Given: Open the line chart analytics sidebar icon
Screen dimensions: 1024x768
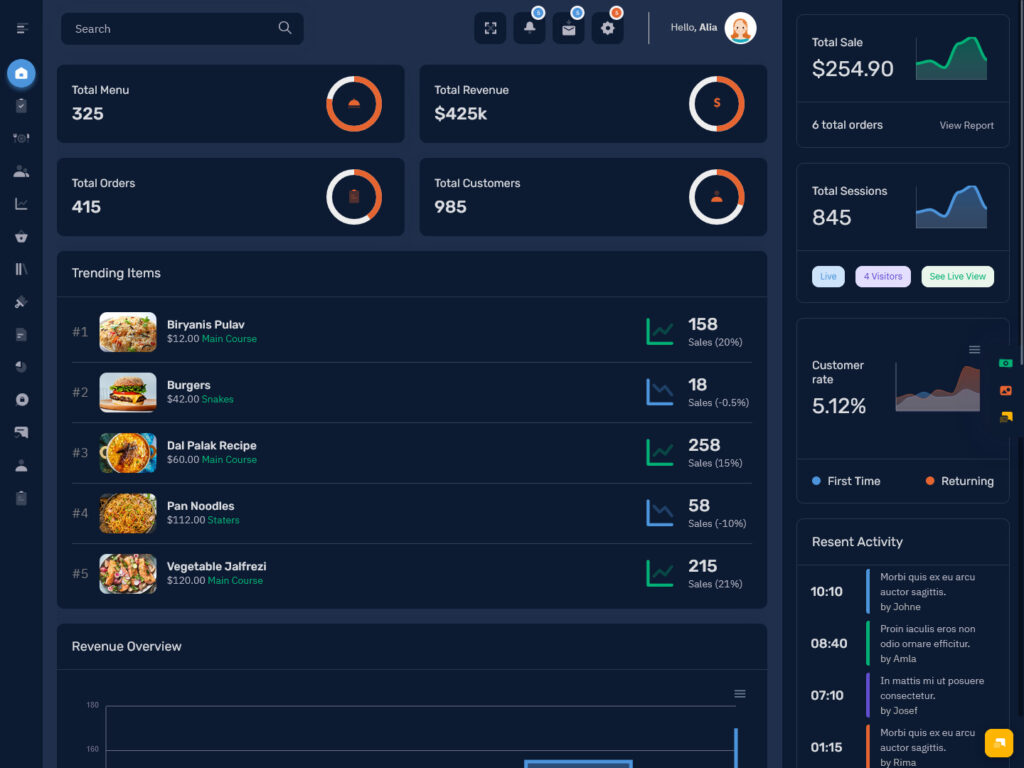Looking at the screenshot, I should 22,204.
